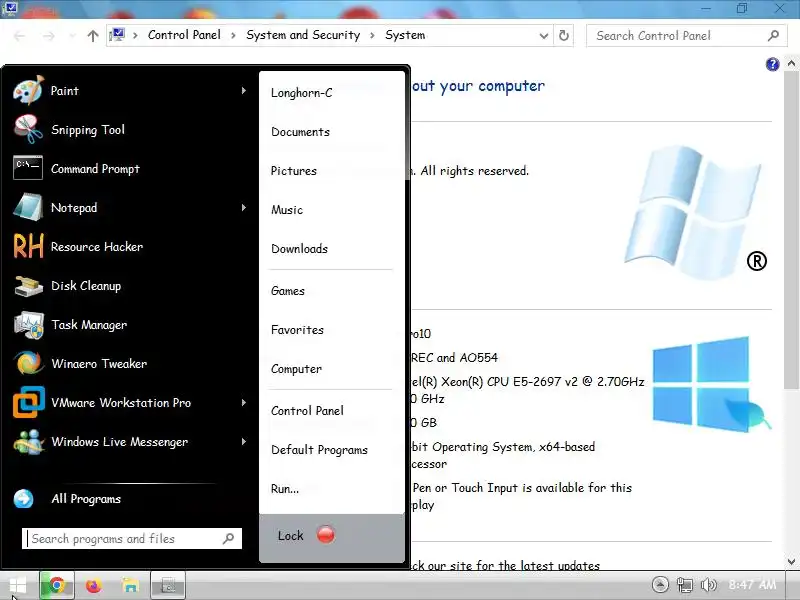Open Chrome from the taskbar

coord(57,585)
